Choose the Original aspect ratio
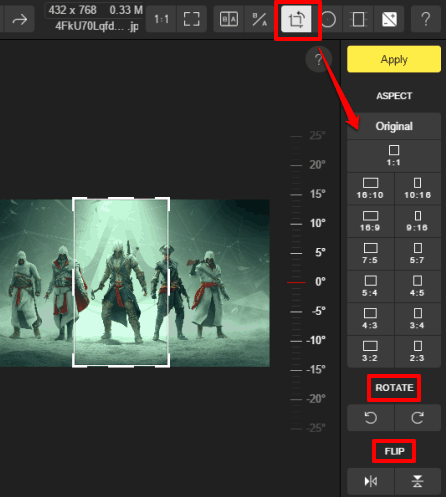Screen dimensions: 446x497 394,126
